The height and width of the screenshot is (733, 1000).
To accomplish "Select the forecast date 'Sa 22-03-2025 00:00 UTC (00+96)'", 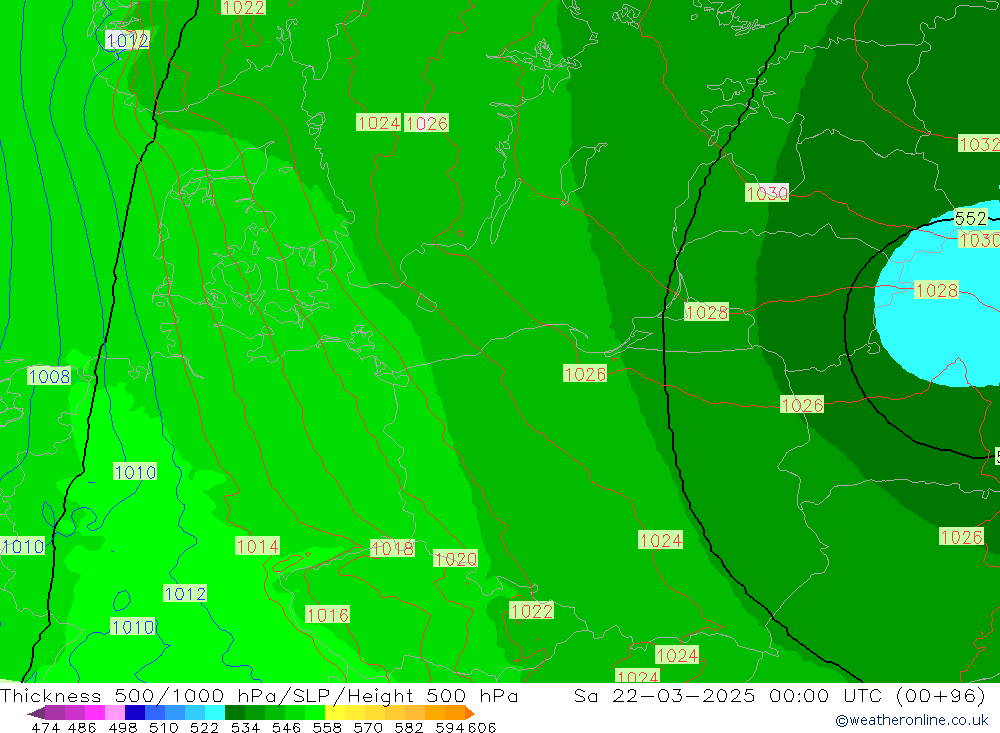I will click(779, 695).
